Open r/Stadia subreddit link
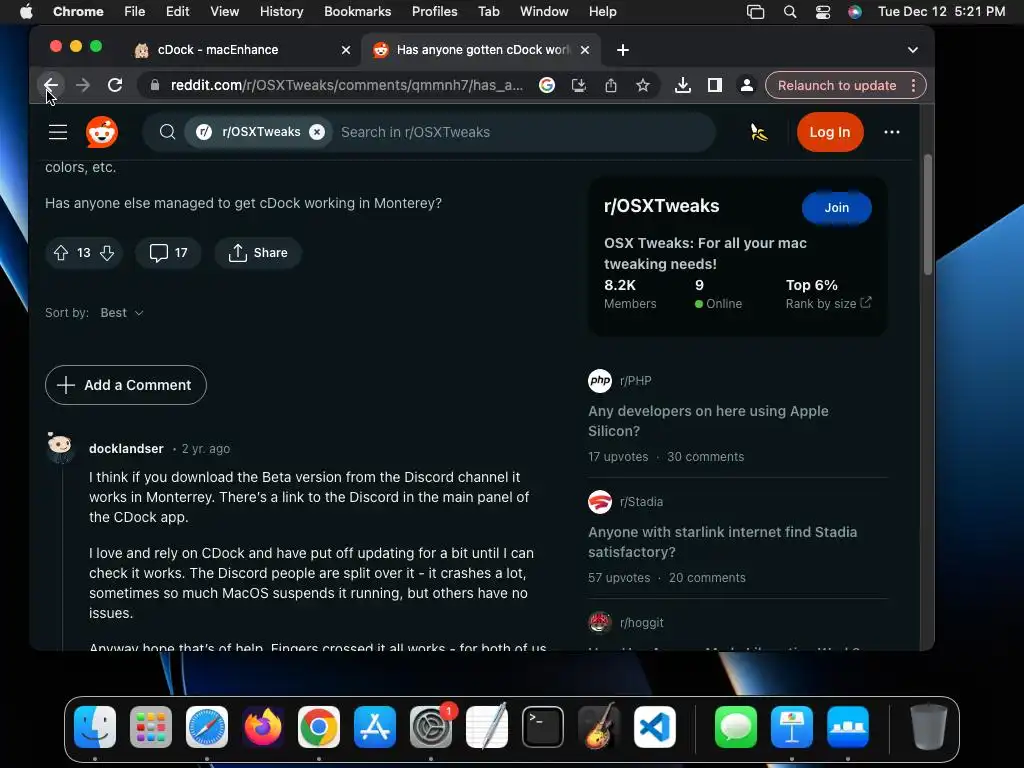 pos(641,502)
